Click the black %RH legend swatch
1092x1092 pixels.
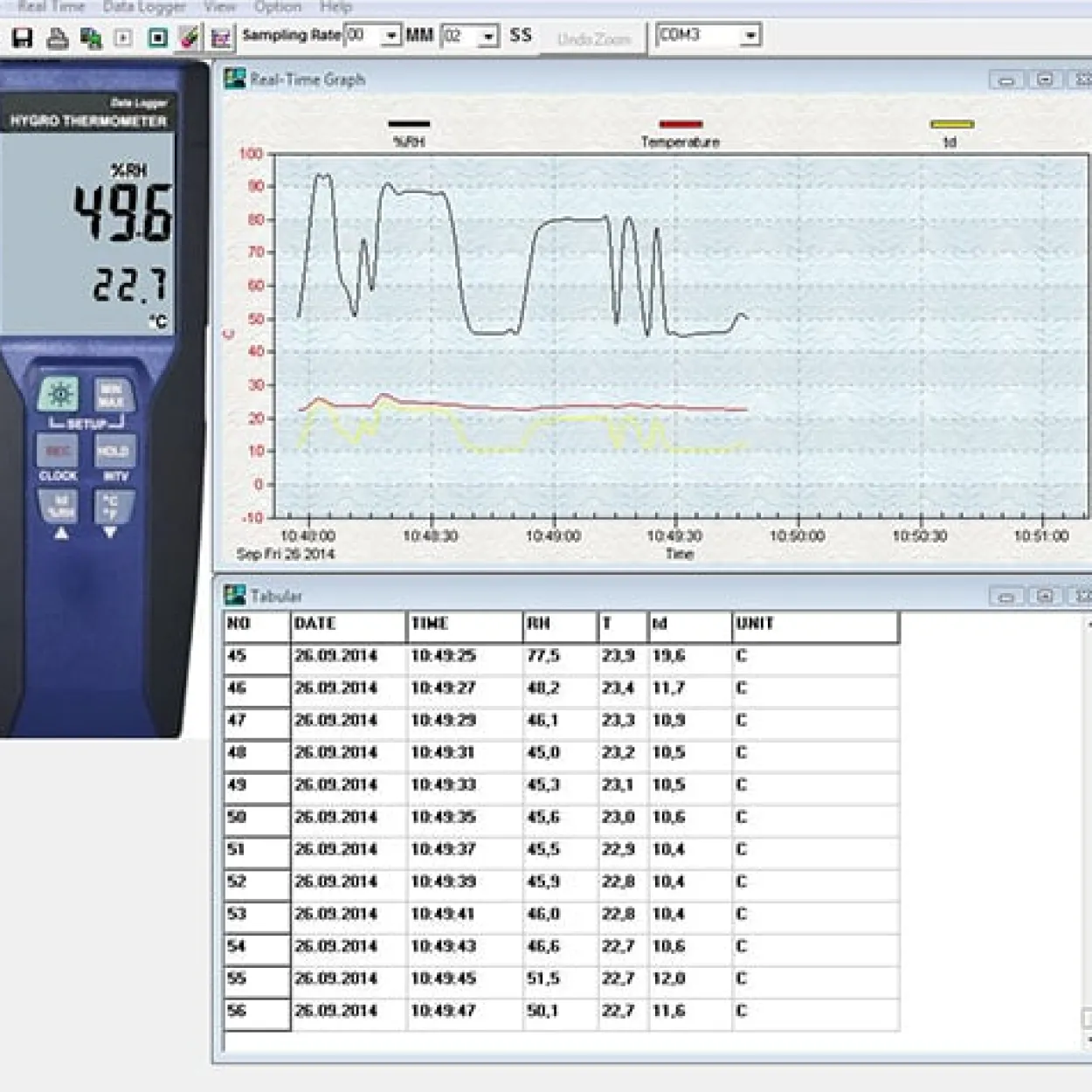pyautogui.click(x=409, y=124)
